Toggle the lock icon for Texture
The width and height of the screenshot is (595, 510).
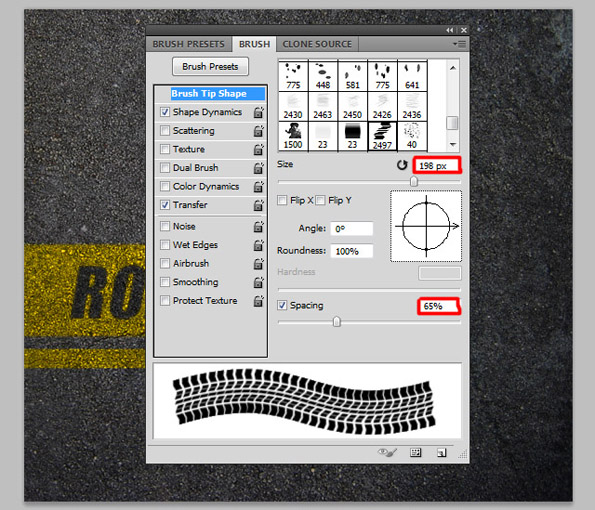click(x=258, y=149)
